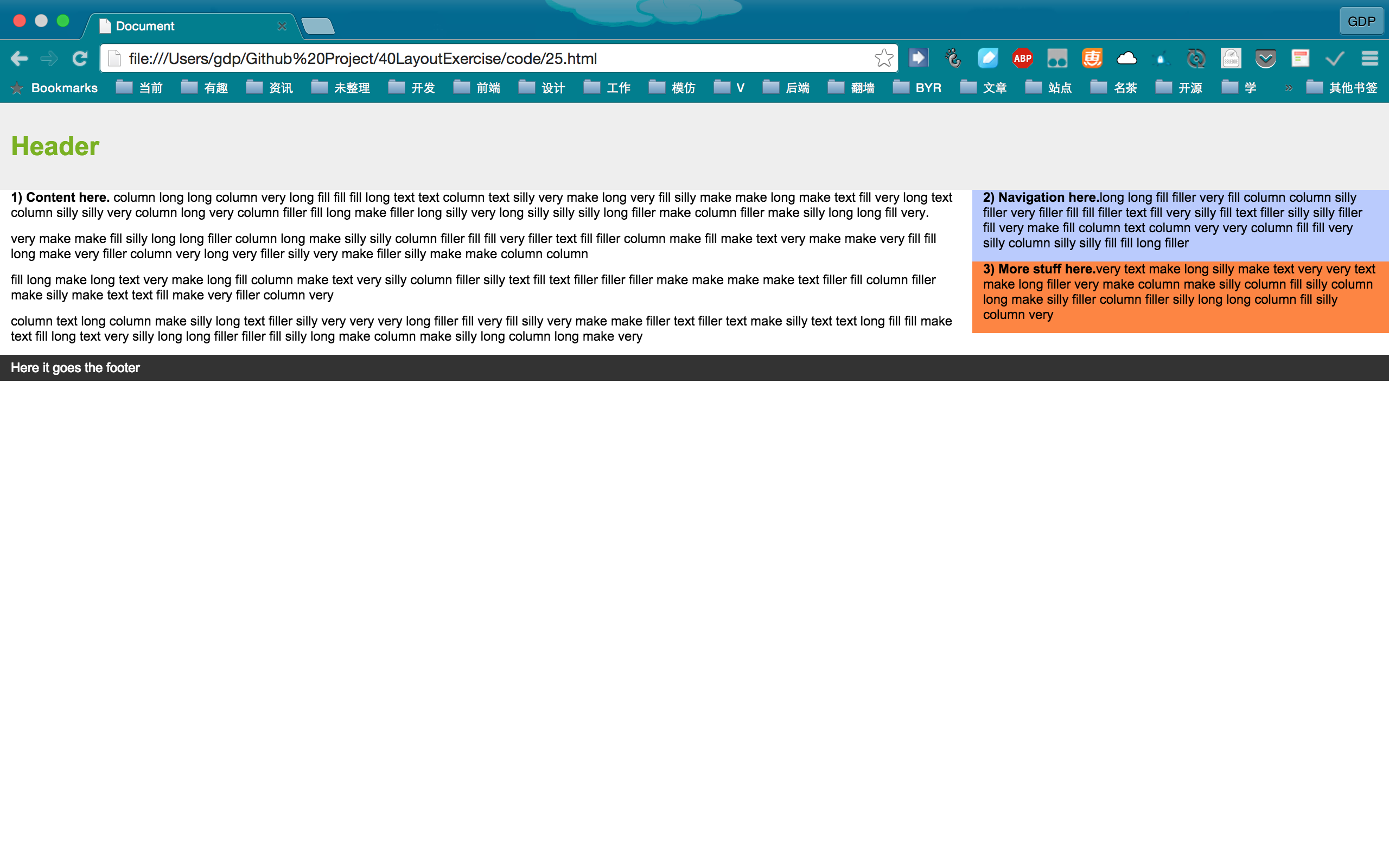The width and height of the screenshot is (1389, 868).
Task: Click the AdBlock Plus extension icon
Action: pyautogui.click(x=1022, y=59)
